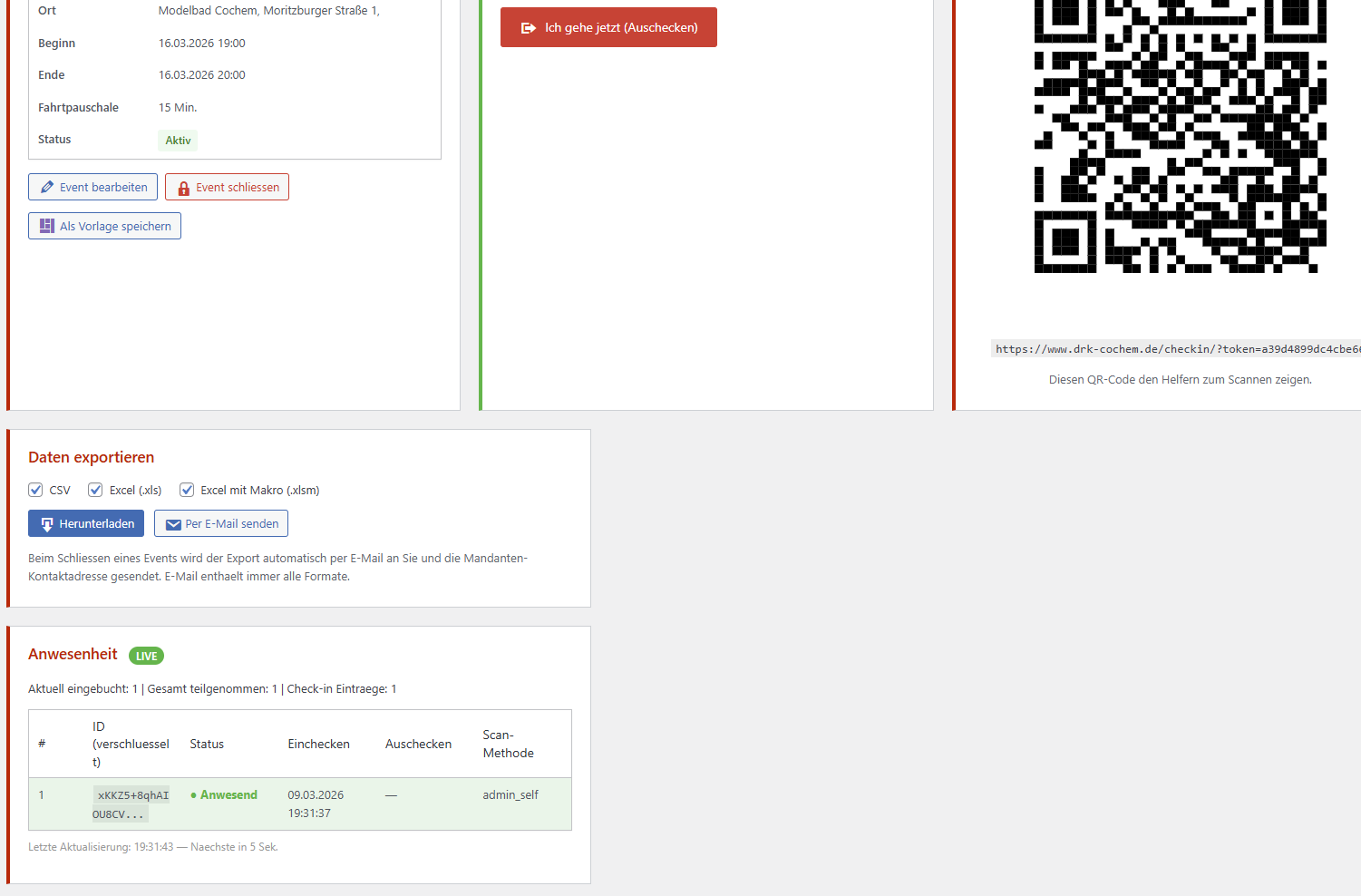Click the download icon on Herunterladen
1361x896 pixels.
coord(47,524)
